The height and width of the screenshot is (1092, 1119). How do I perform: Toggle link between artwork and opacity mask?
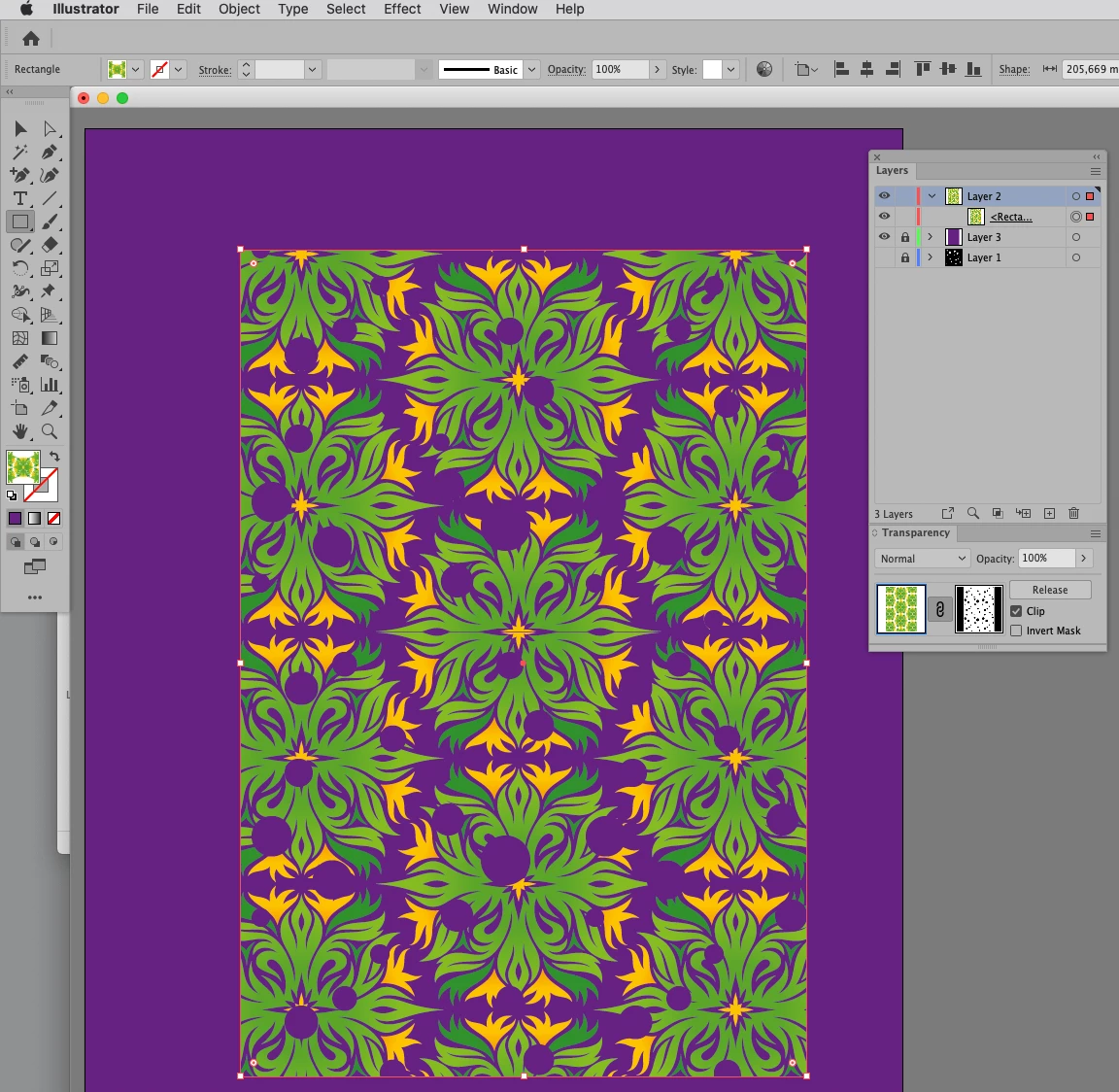click(x=940, y=609)
